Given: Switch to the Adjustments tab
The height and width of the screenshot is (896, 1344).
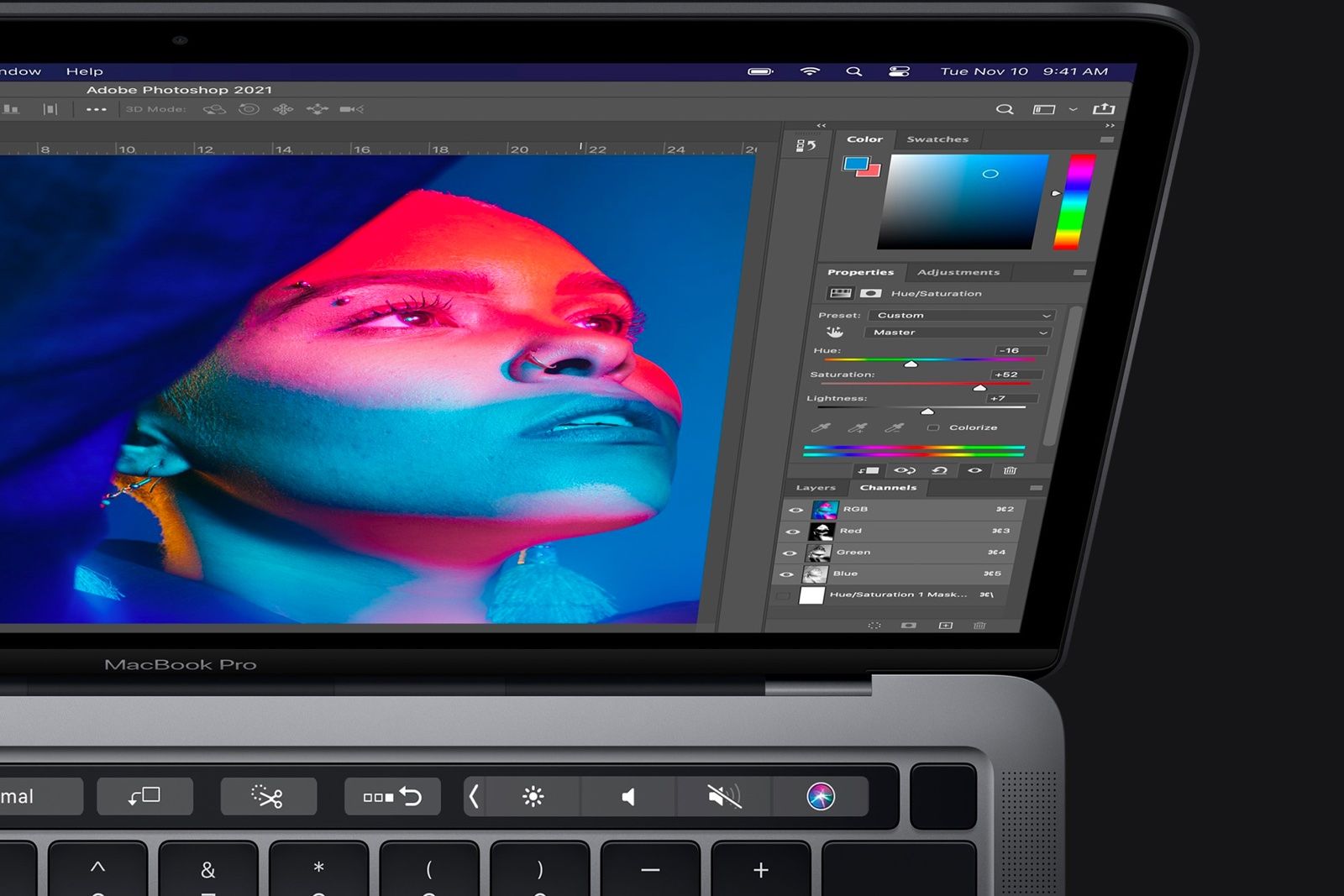Looking at the screenshot, I should (958, 271).
